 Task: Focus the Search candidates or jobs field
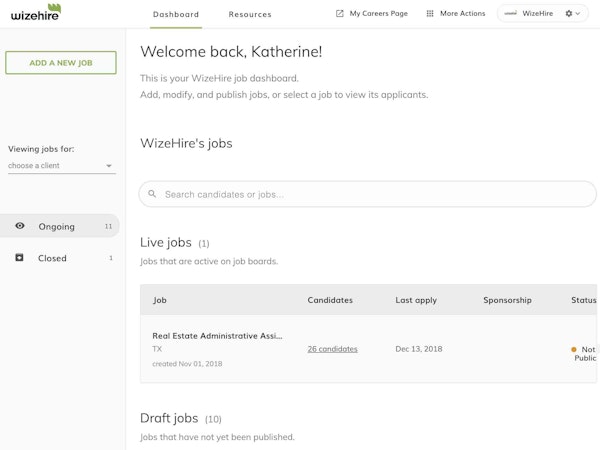coord(367,194)
